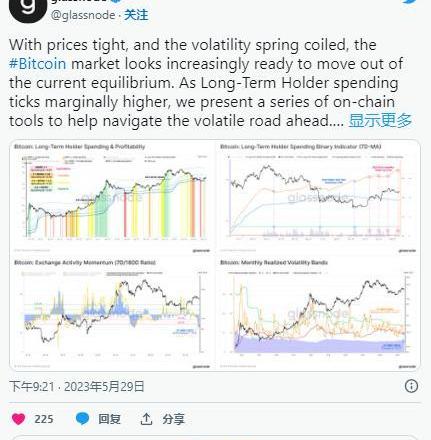Open Long-Term Holder Spending & Profitability chart
431x440 pixels.
pos(112,198)
